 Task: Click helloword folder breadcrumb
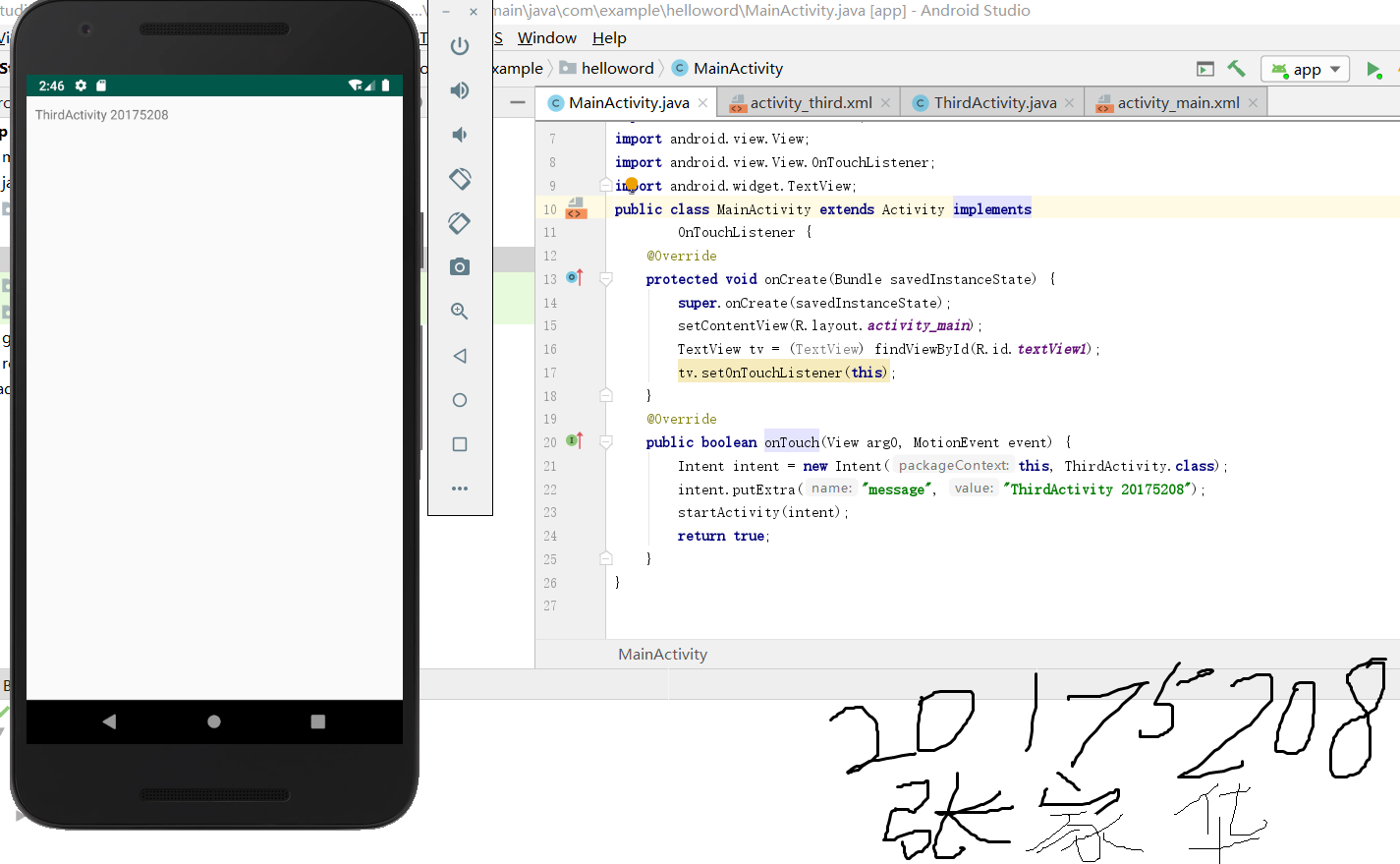click(x=607, y=69)
